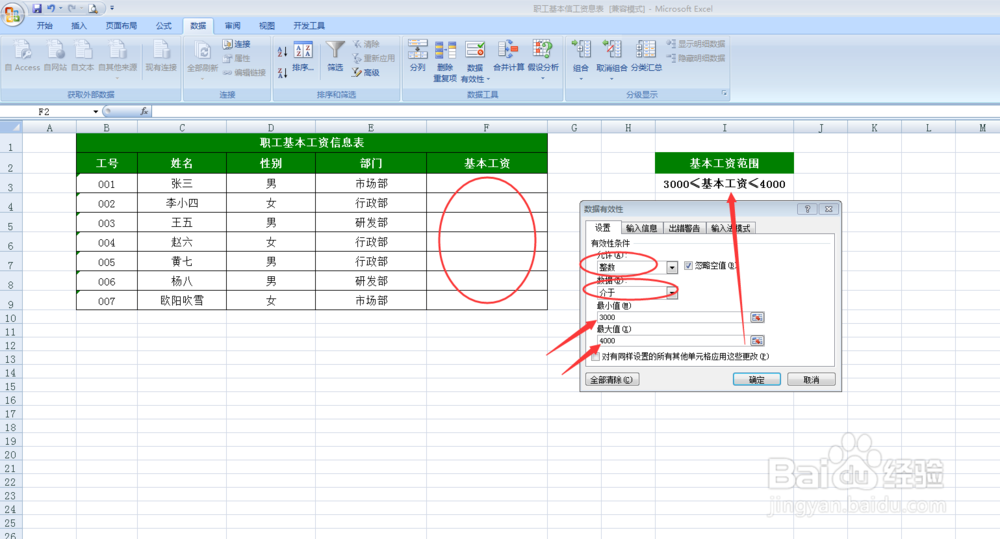
Task: Click the 最大值 field containing 4000
Action: 672,341
